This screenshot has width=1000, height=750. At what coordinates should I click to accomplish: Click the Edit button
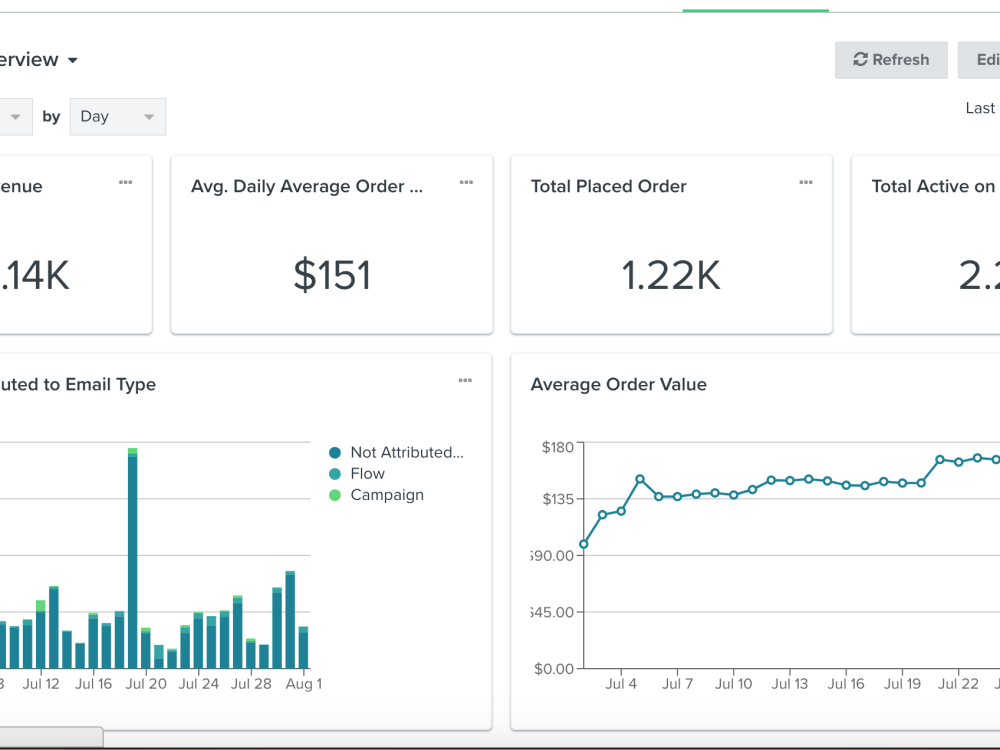pyautogui.click(x=979, y=60)
